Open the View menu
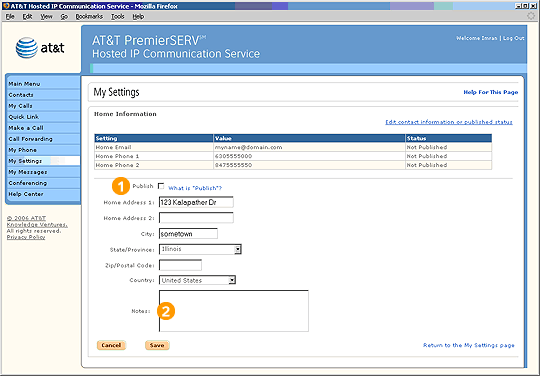The width and height of the screenshot is (540, 376). click(46, 17)
